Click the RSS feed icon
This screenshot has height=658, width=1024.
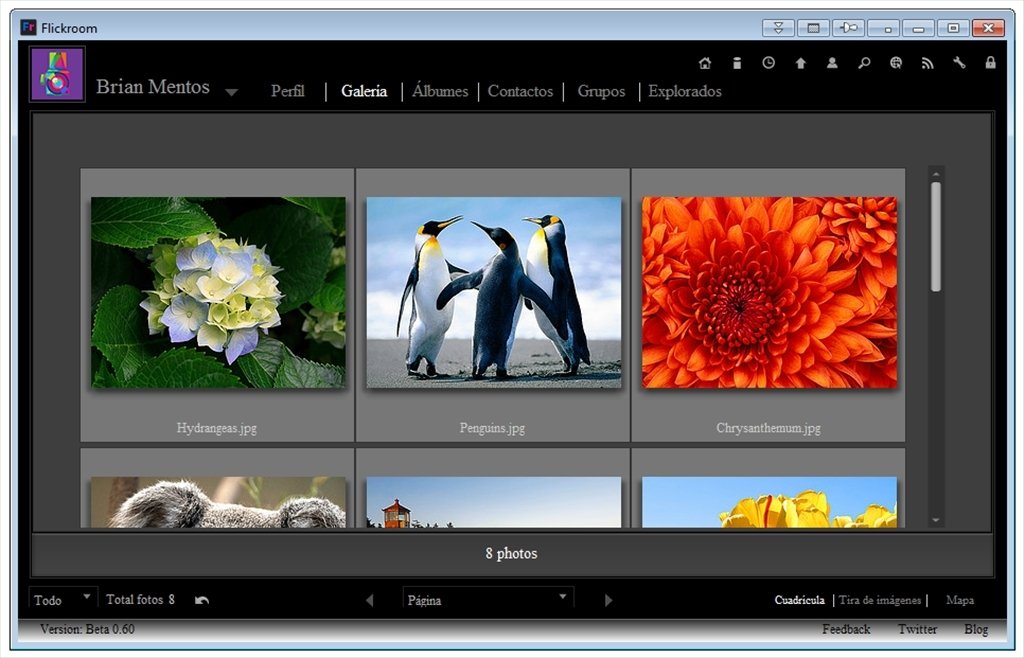pos(927,63)
